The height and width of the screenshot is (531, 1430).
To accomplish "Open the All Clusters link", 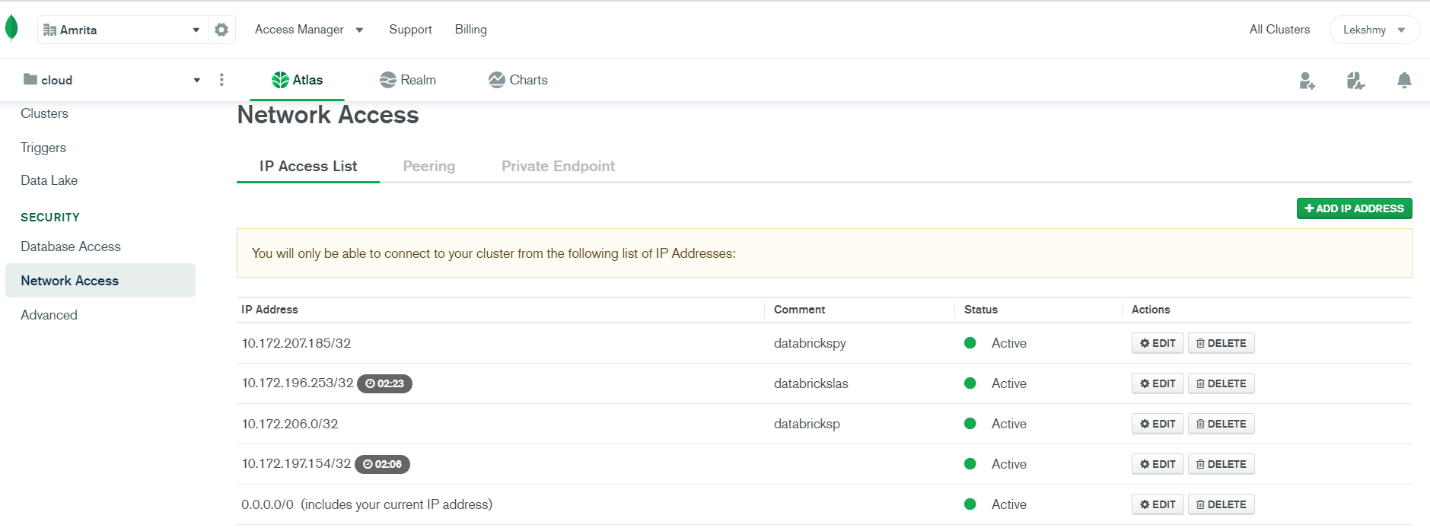I will point(1279,30).
